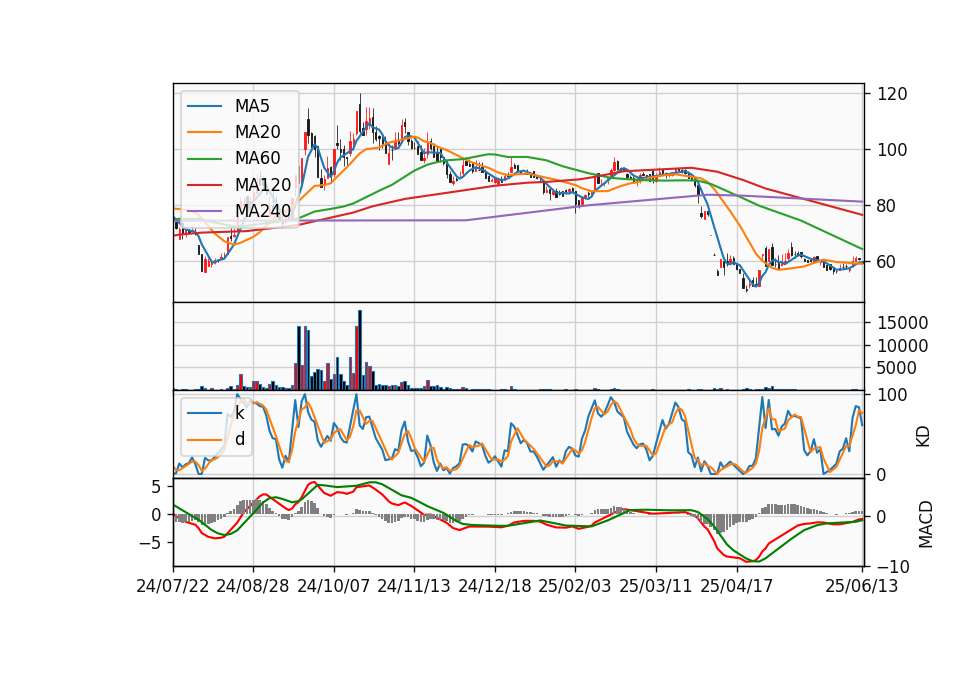Image resolution: width=960 pixels, height=690 pixels.
Task: Click the 25/02/03 date axis label
Action: [575, 586]
